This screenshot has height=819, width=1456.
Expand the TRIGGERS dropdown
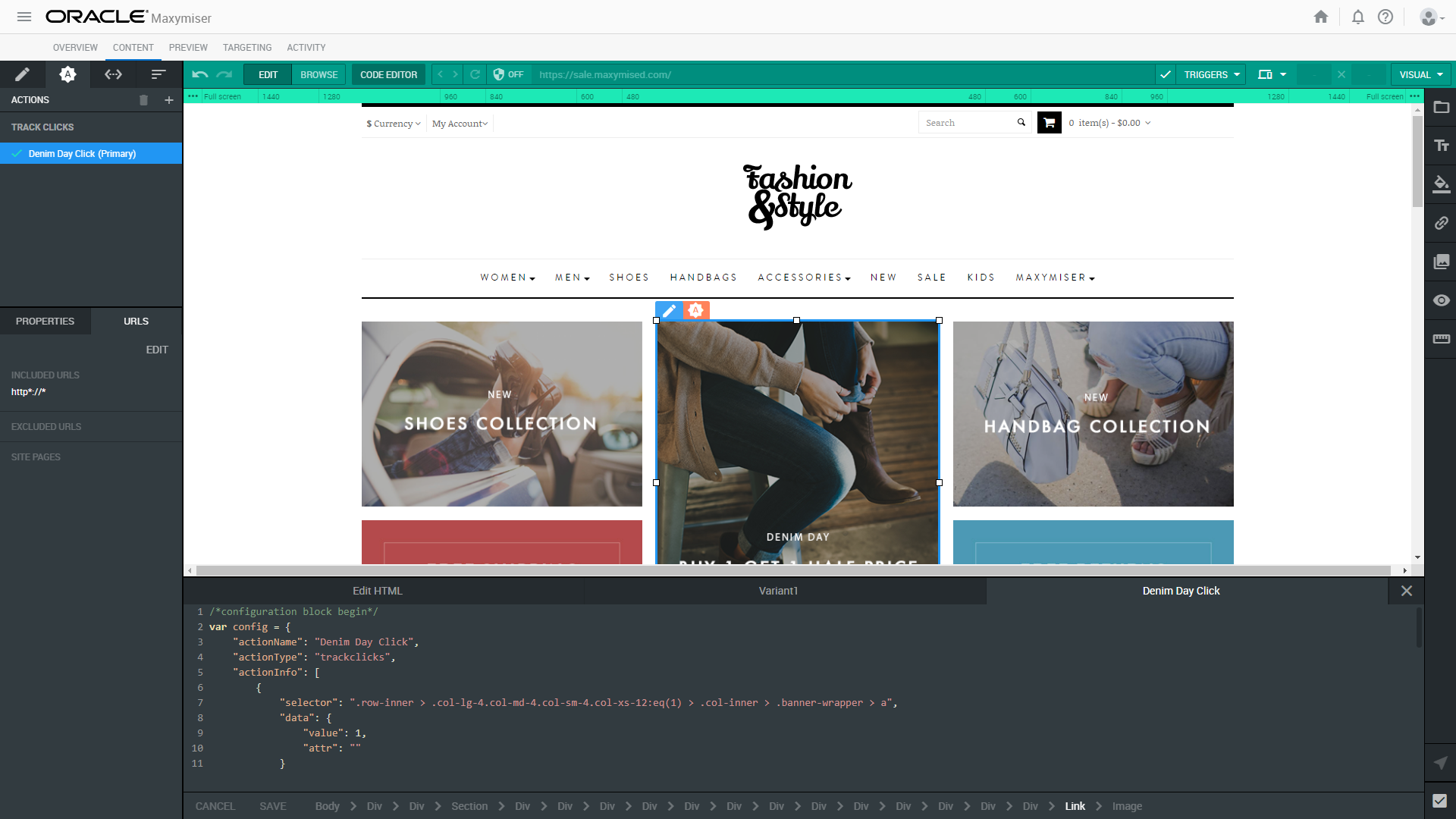tap(1211, 74)
